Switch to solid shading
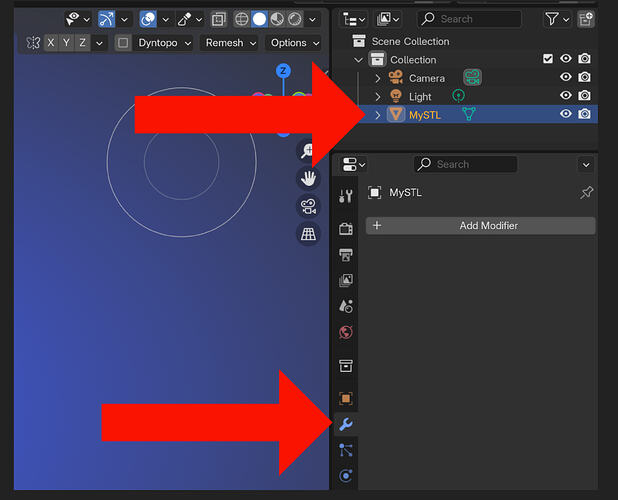 (259, 19)
